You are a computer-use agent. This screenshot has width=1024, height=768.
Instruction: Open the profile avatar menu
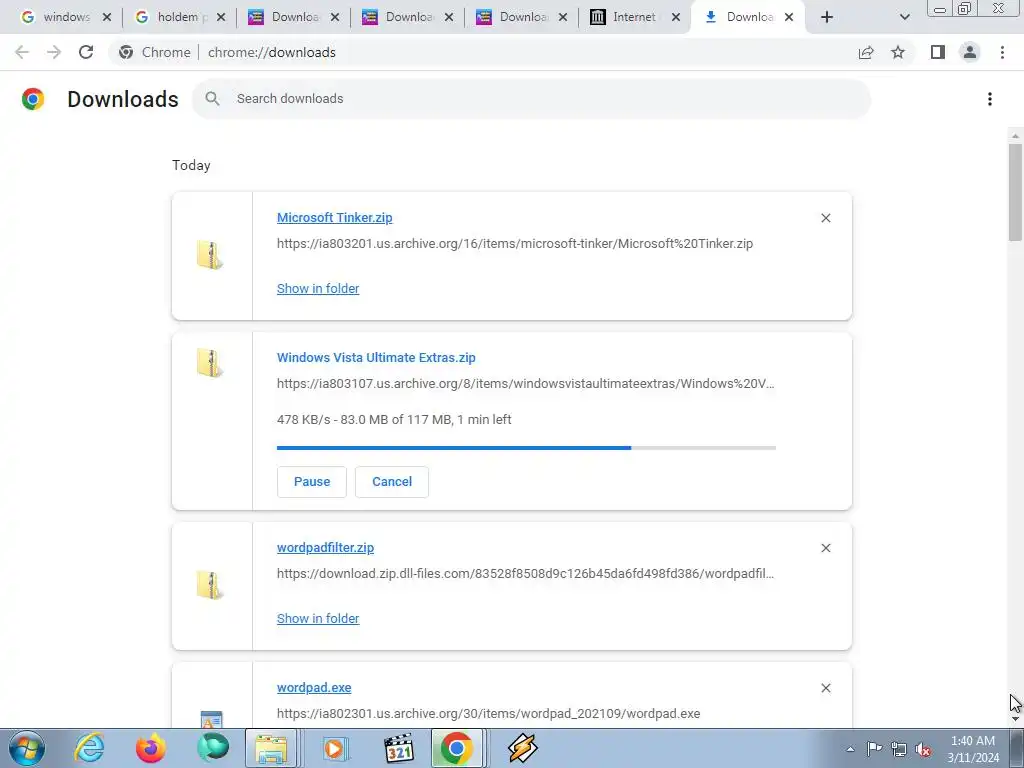click(970, 52)
